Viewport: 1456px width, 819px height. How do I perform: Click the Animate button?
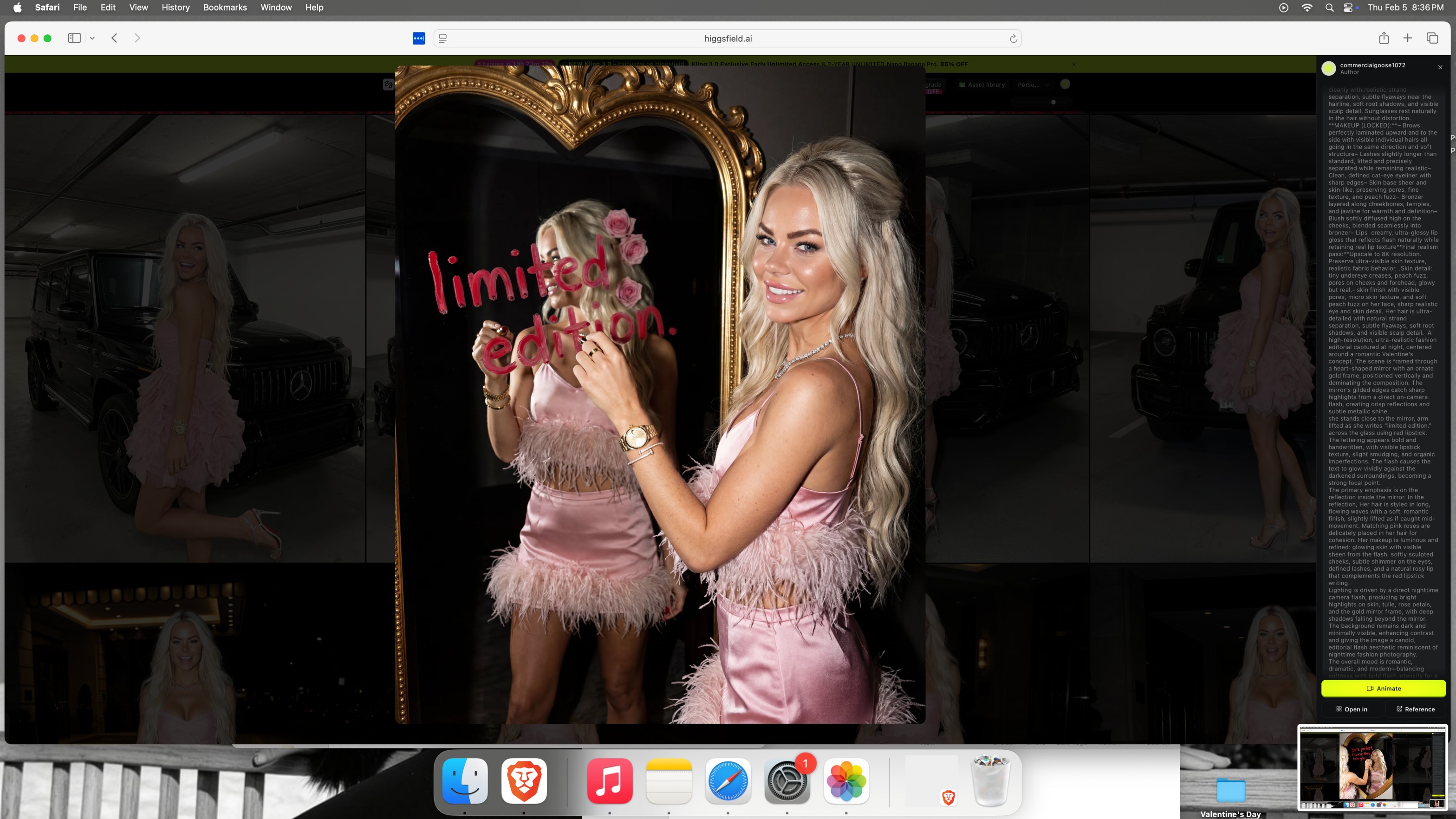[x=1383, y=688]
